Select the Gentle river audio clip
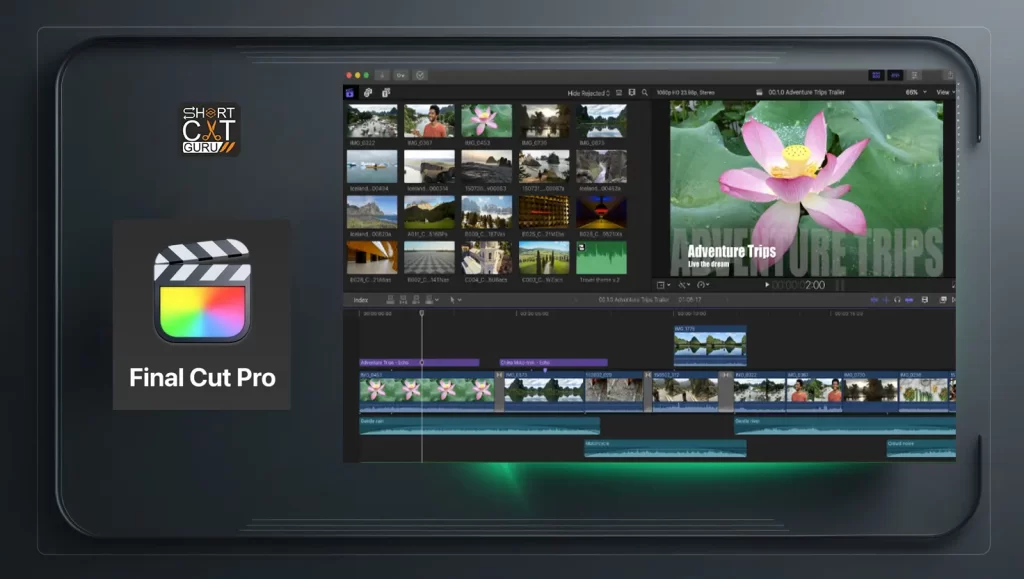This screenshot has height=579, width=1024. coord(845,426)
